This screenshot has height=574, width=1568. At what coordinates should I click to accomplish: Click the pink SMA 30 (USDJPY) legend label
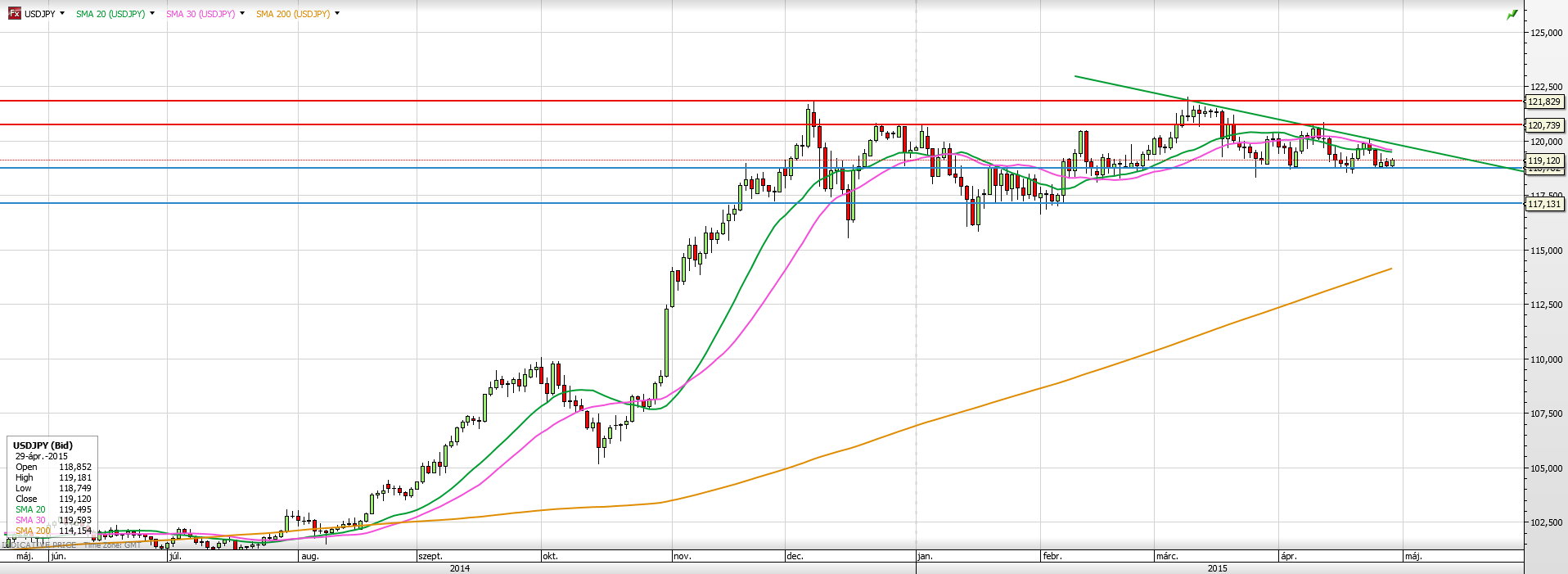click(201, 14)
